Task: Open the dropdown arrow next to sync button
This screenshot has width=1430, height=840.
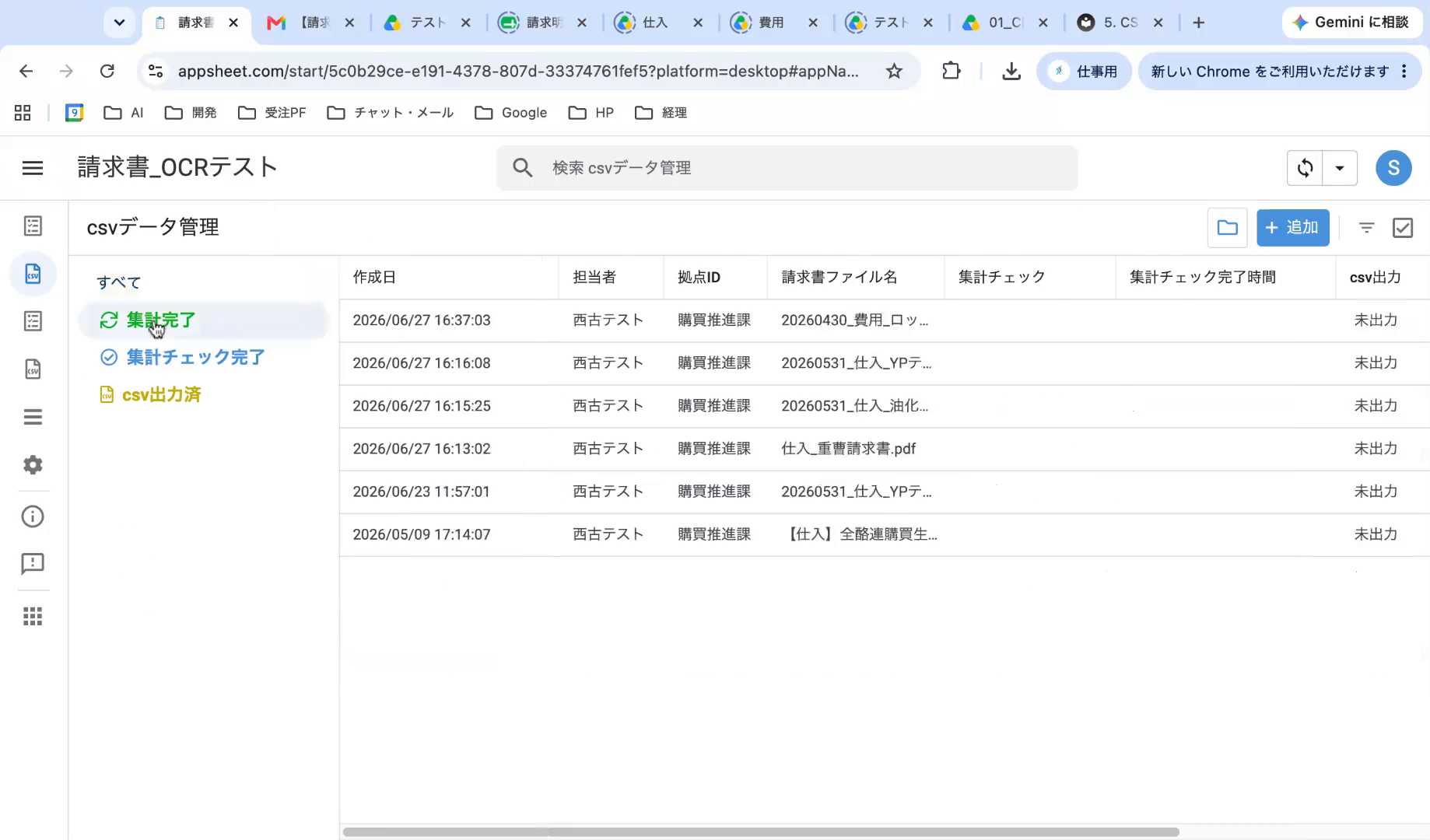Action: [x=1340, y=168]
